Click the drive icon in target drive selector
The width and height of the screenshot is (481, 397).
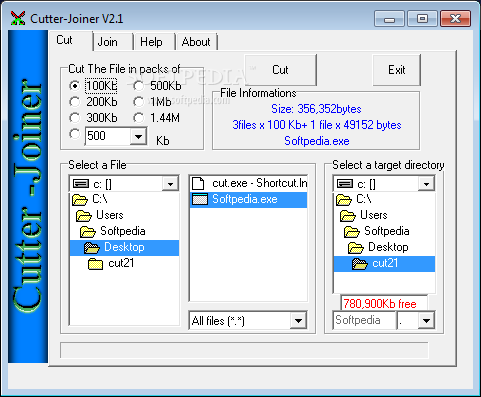tap(345, 184)
